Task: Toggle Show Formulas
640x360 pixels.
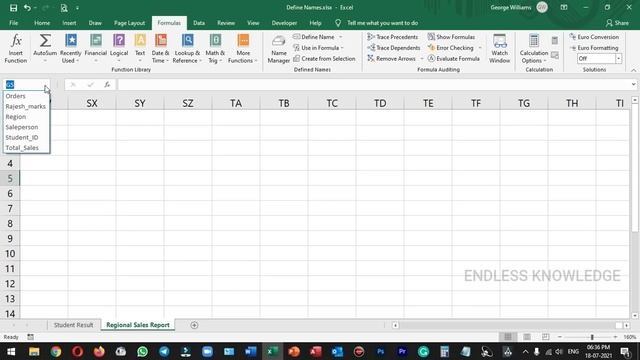Action: (451, 37)
